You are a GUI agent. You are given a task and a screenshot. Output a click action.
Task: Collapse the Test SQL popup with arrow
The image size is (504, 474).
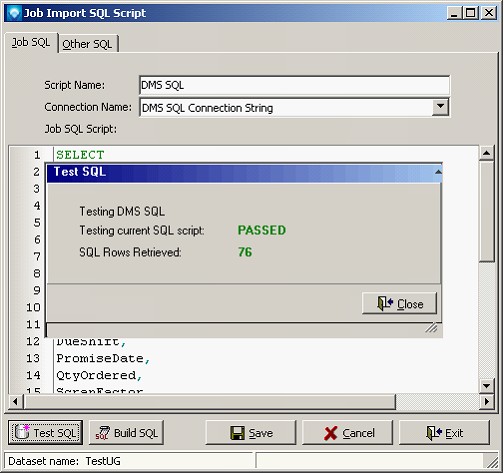tap(438, 172)
